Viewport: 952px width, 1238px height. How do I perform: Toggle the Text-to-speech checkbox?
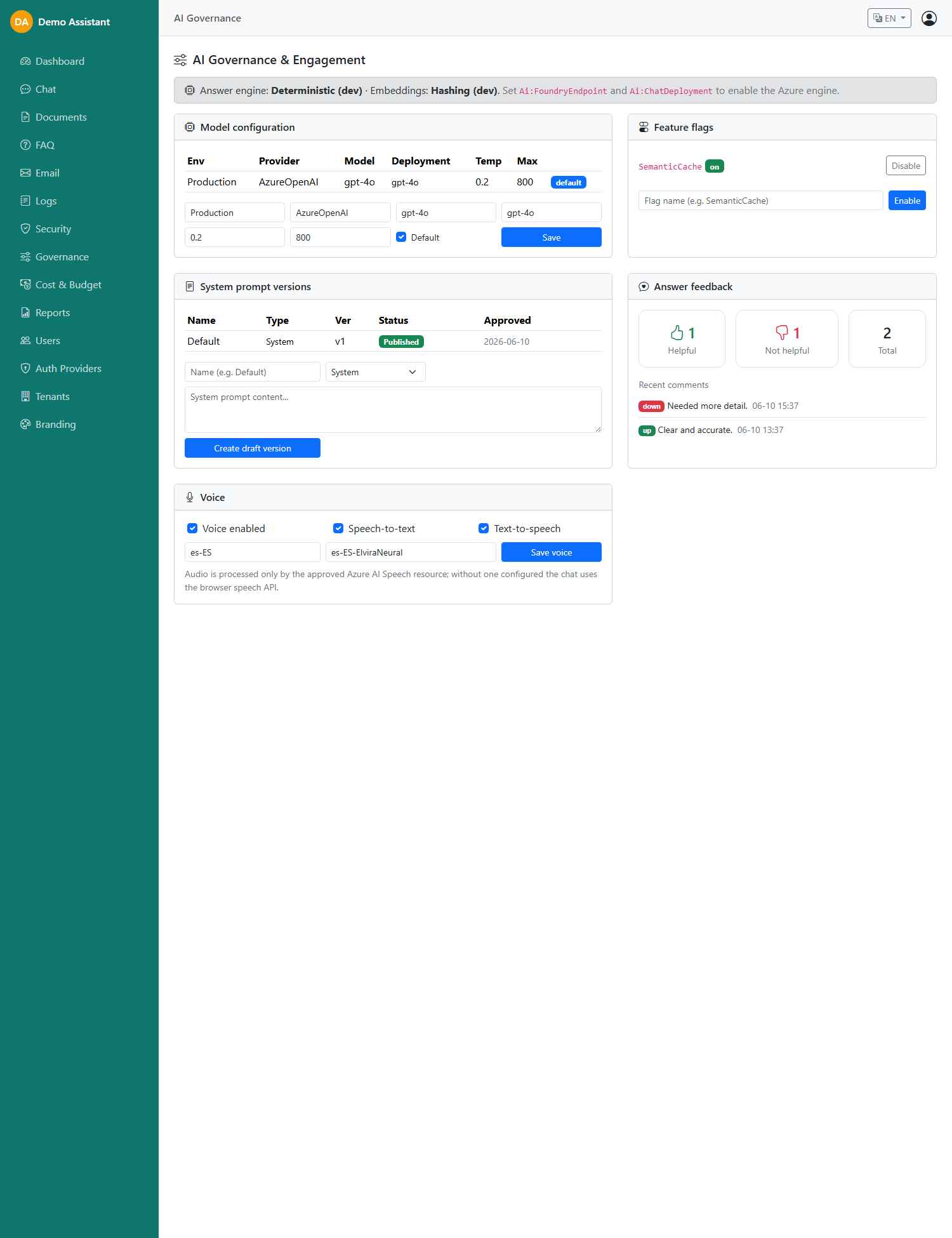(484, 528)
